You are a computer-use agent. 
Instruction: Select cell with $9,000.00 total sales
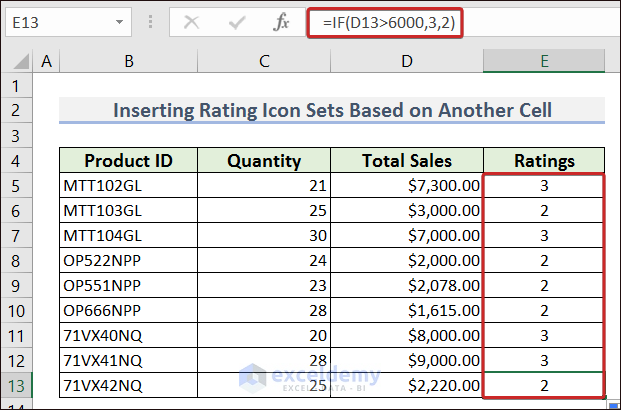click(x=407, y=360)
